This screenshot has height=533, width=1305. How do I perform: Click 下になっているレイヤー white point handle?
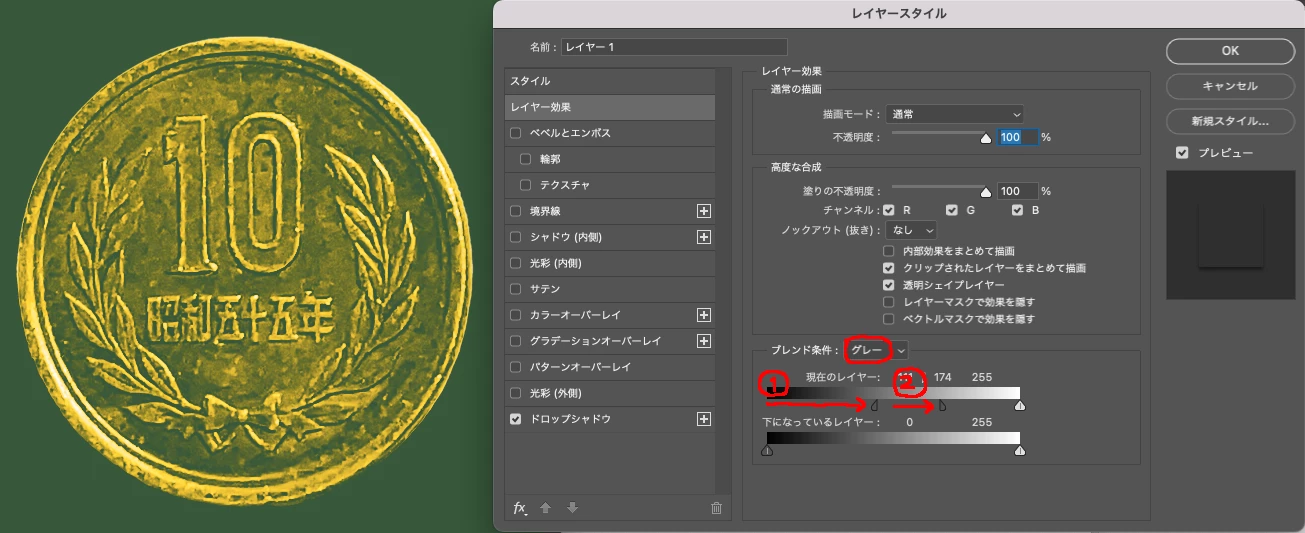pyautogui.click(x=1020, y=451)
